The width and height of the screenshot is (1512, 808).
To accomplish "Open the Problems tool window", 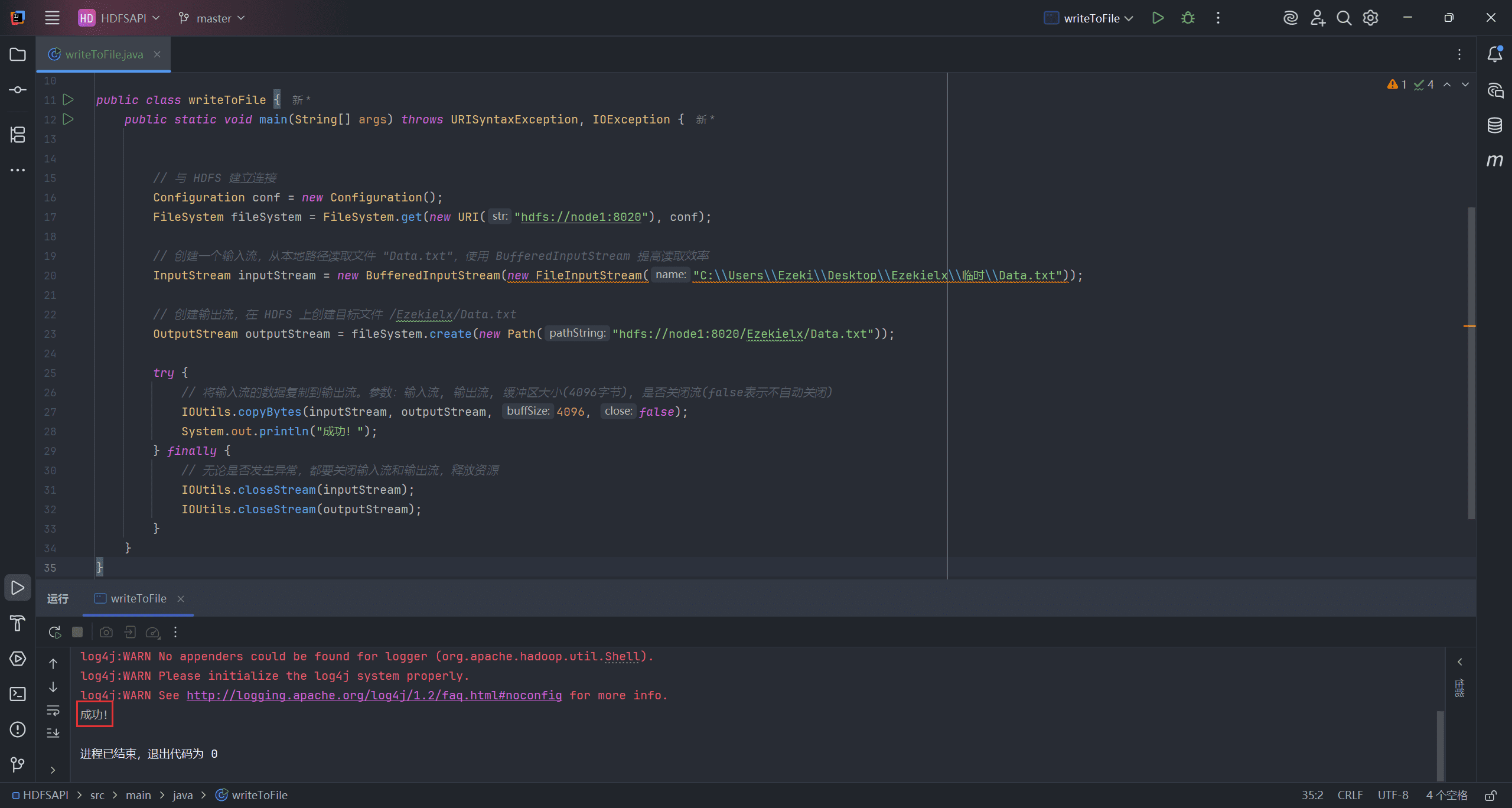I will point(18,729).
